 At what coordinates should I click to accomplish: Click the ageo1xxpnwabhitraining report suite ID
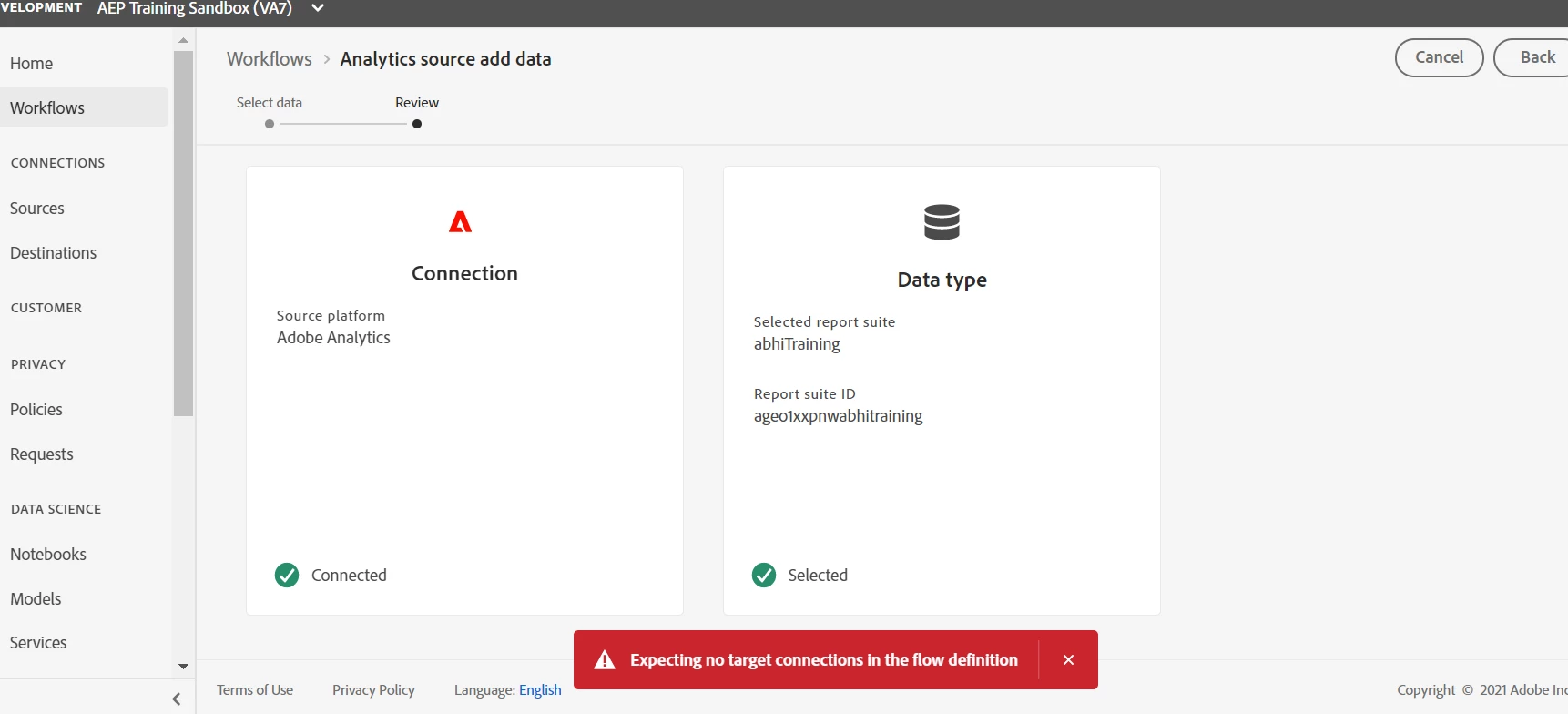coord(838,416)
